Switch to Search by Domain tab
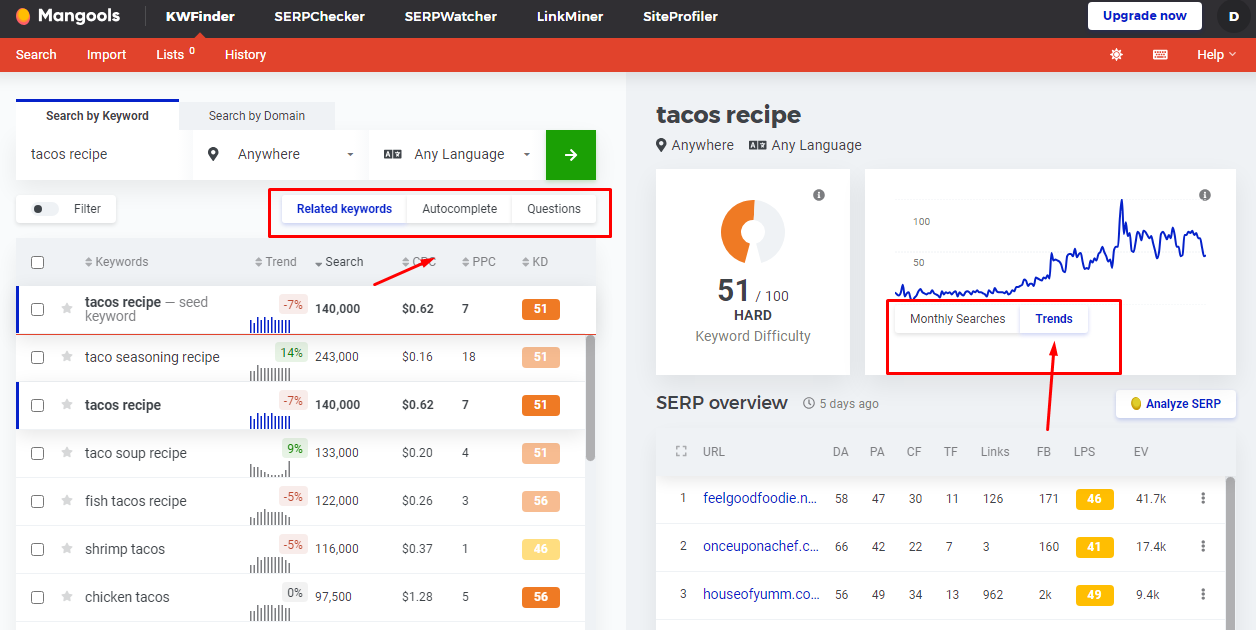This screenshot has width=1256, height=630. coord(257,116)
